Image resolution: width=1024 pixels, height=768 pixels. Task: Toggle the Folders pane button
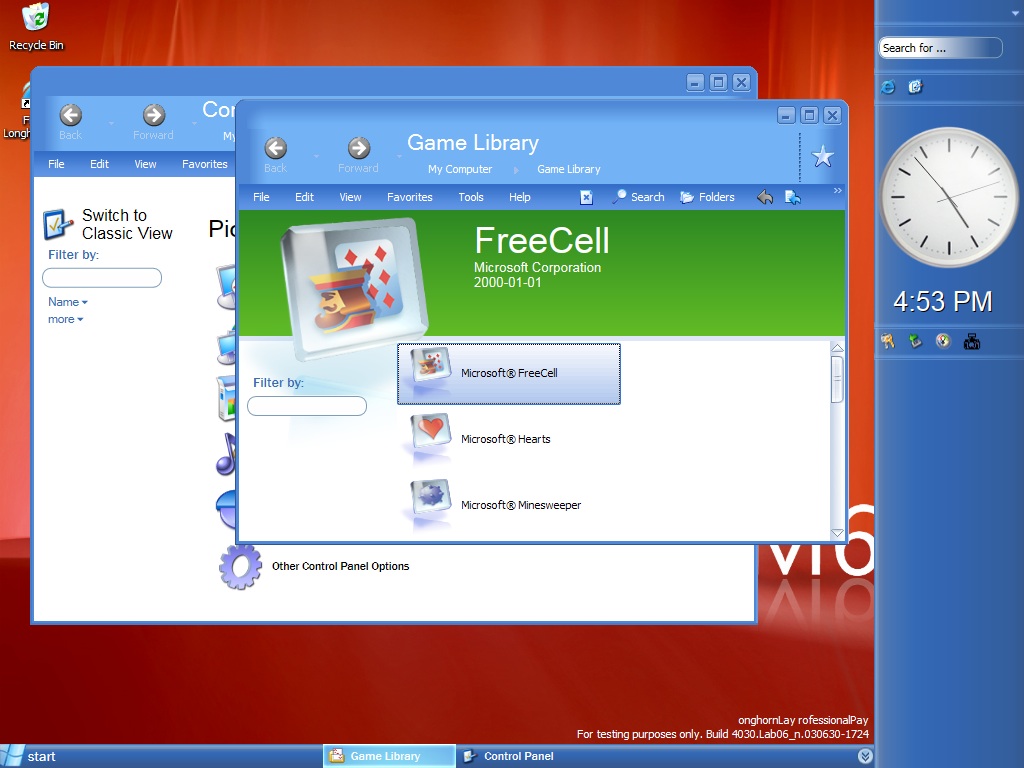pos(707,197)
